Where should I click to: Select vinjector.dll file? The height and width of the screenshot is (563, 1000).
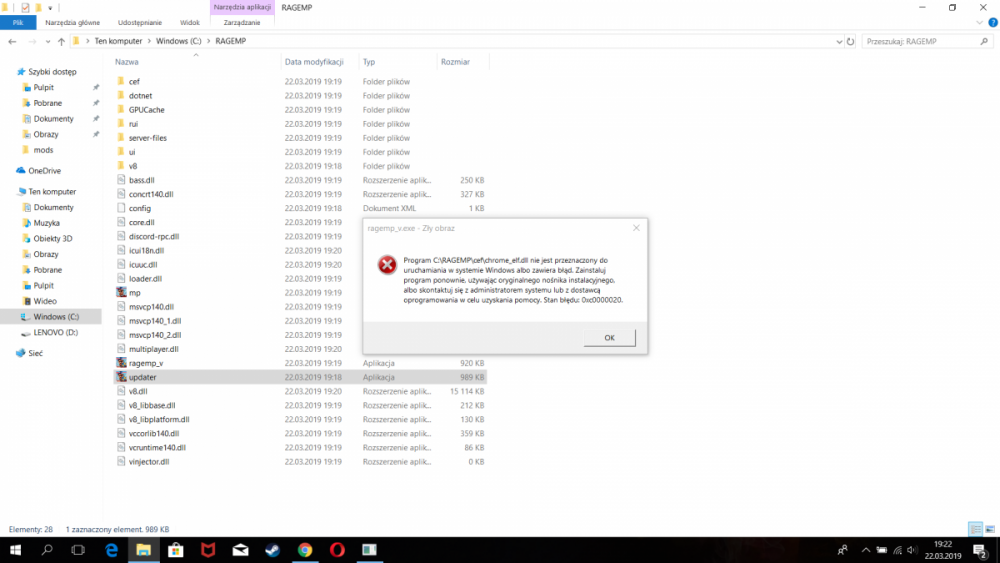[x=149, y=462]
